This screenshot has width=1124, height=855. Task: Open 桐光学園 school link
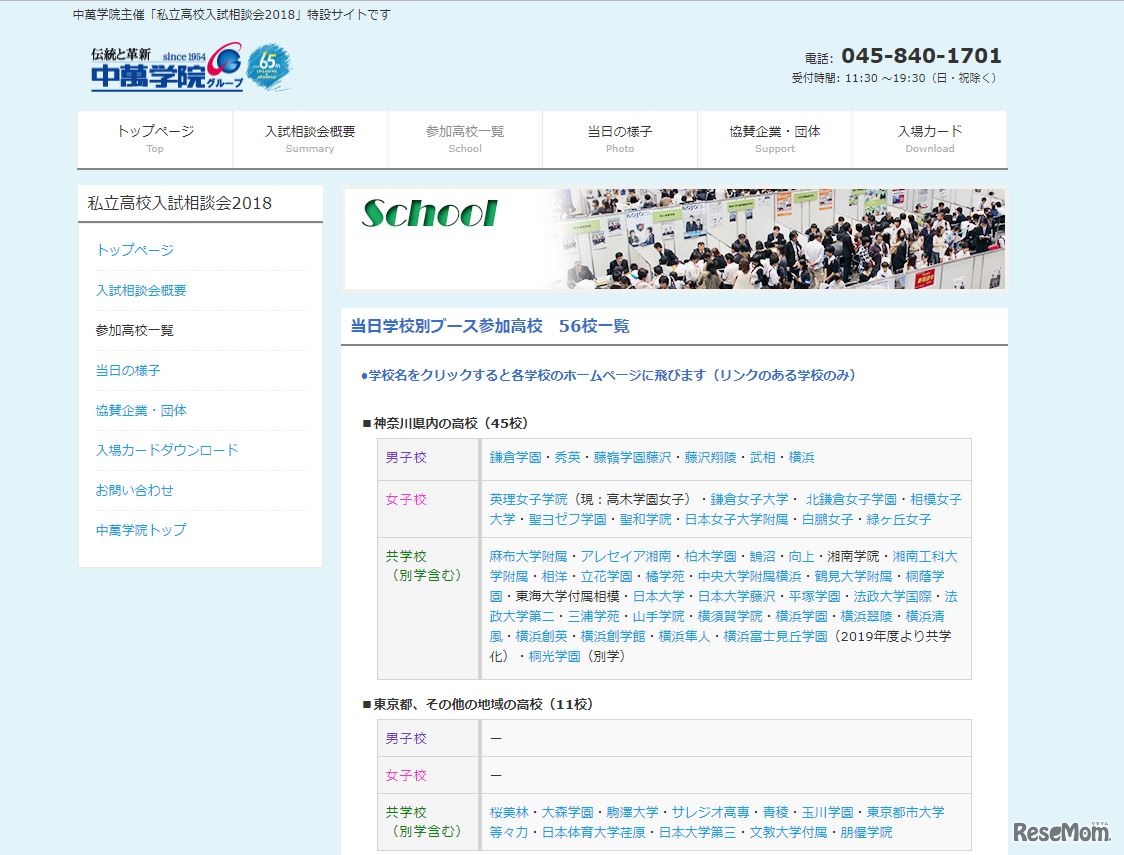pyautogui.click(x=554, y=656)
